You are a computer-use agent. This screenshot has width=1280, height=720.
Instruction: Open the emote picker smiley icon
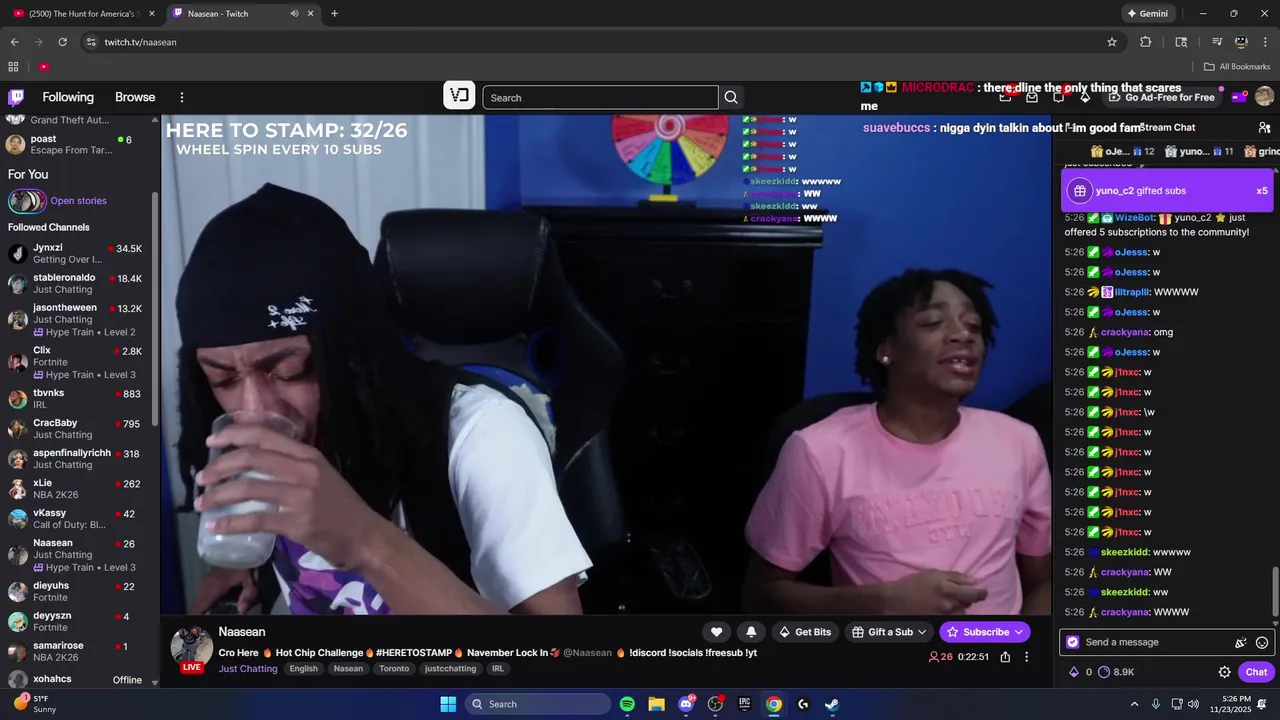pyautogui.click(x=1262, y=643)
